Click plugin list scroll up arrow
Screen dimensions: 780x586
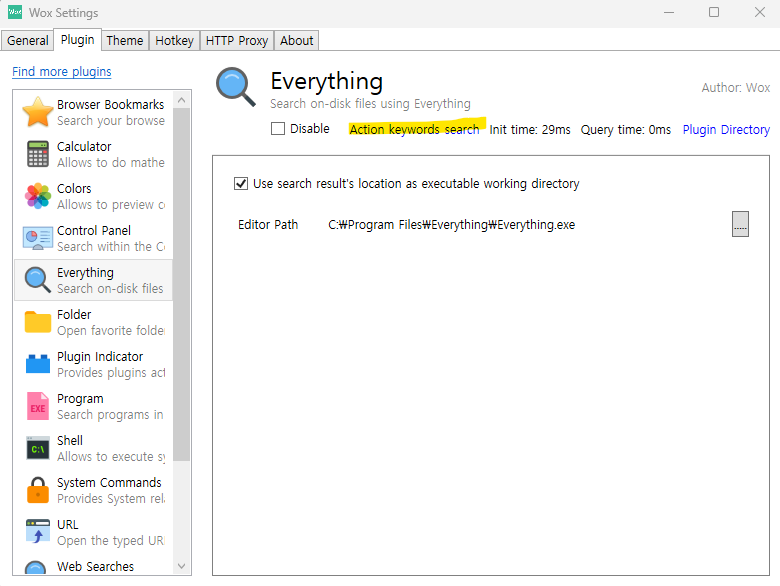click(182, 100)
